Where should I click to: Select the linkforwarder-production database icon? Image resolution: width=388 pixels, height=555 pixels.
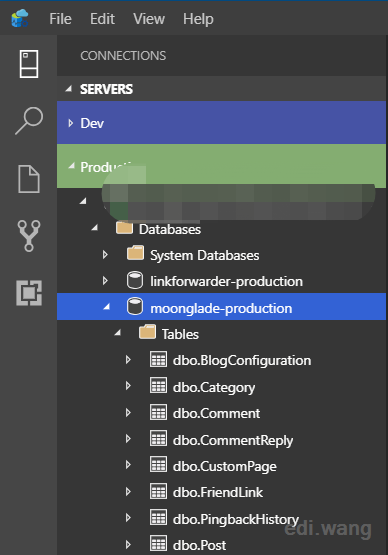pyautogui.click(x=135, y=280)
